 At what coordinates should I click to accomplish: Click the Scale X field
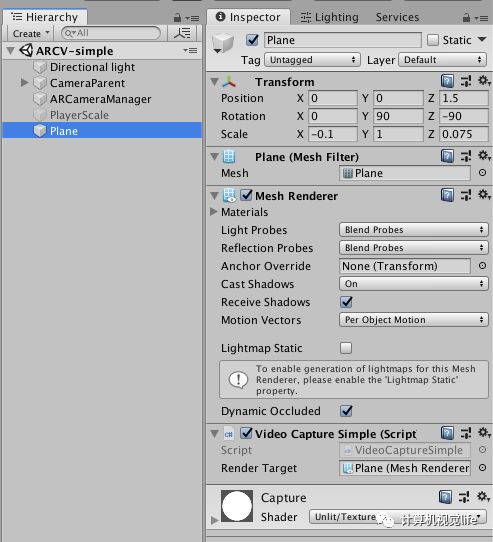pos(333,134)
